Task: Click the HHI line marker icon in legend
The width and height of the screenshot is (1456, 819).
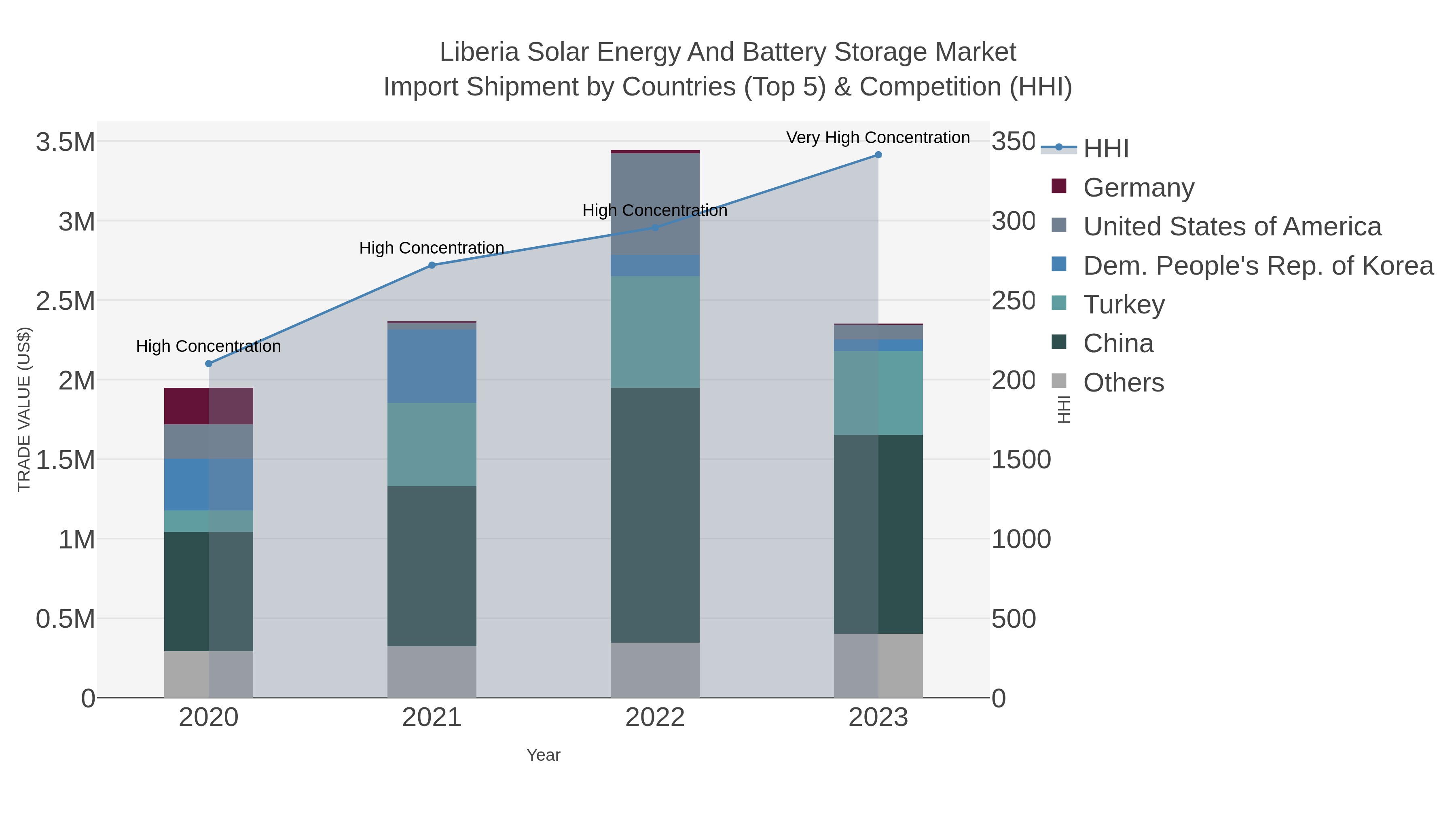Action: pos(1059,148)
